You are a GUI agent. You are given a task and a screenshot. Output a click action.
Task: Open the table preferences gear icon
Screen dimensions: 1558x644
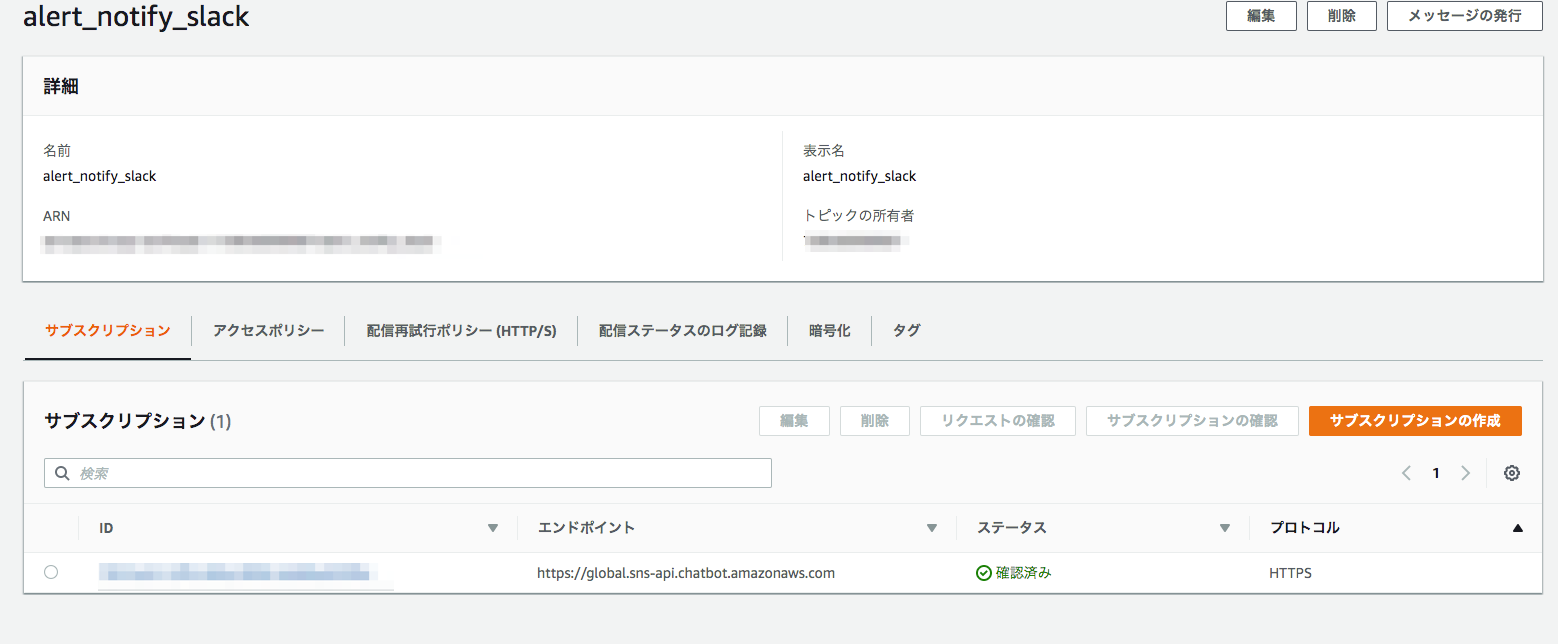coord(1511,473)
